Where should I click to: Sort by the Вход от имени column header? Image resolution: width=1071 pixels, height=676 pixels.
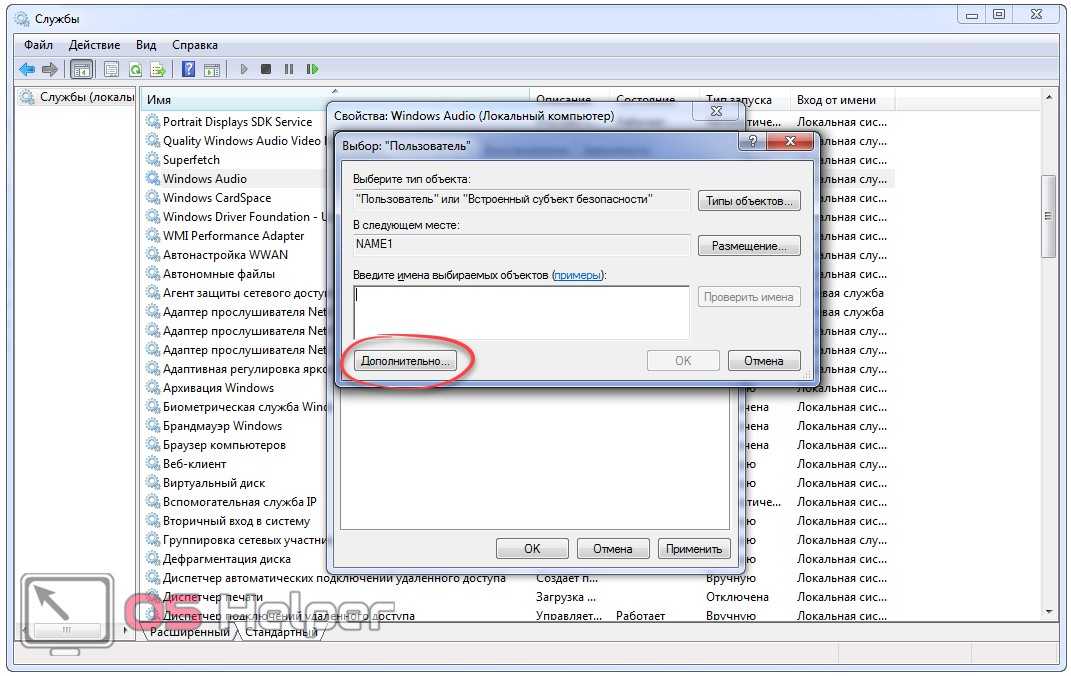(842, 100)
